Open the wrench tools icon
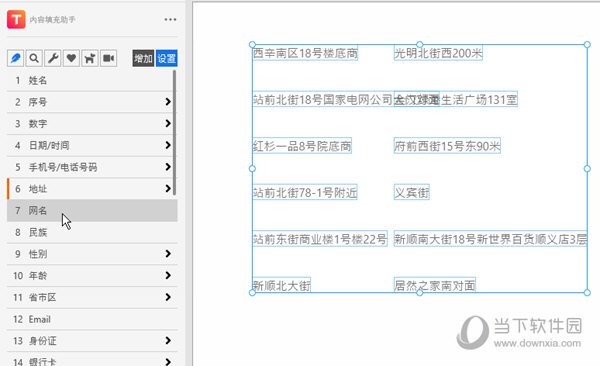This screenshot has height=366, width=600. [x=52, y=58]
